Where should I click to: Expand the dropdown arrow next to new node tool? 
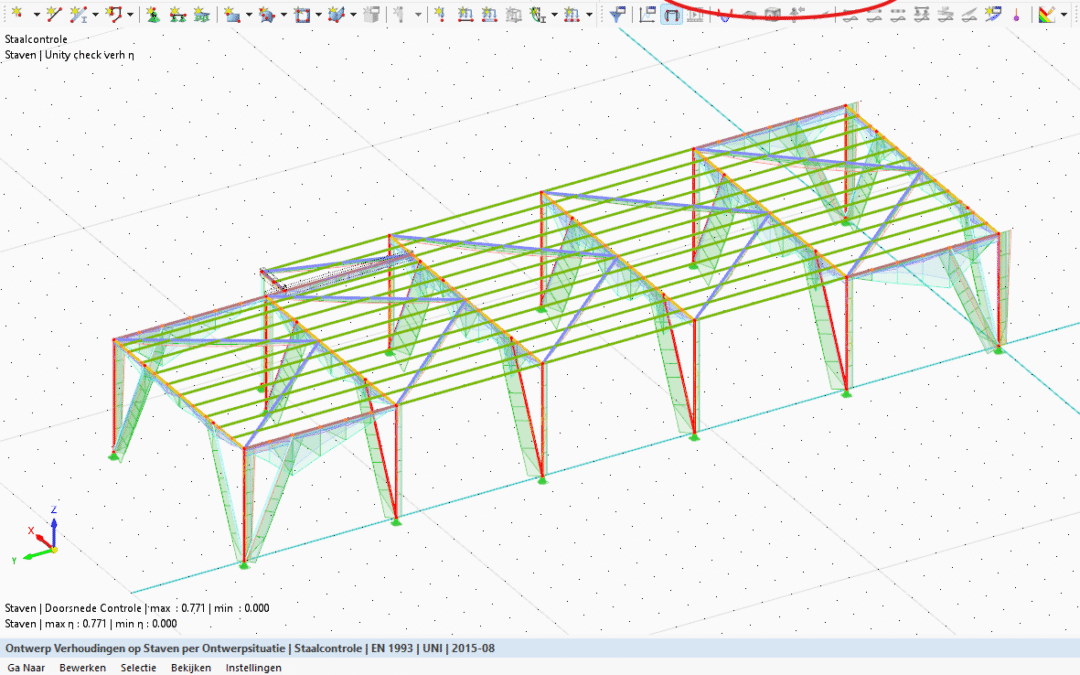coord(36,14)
